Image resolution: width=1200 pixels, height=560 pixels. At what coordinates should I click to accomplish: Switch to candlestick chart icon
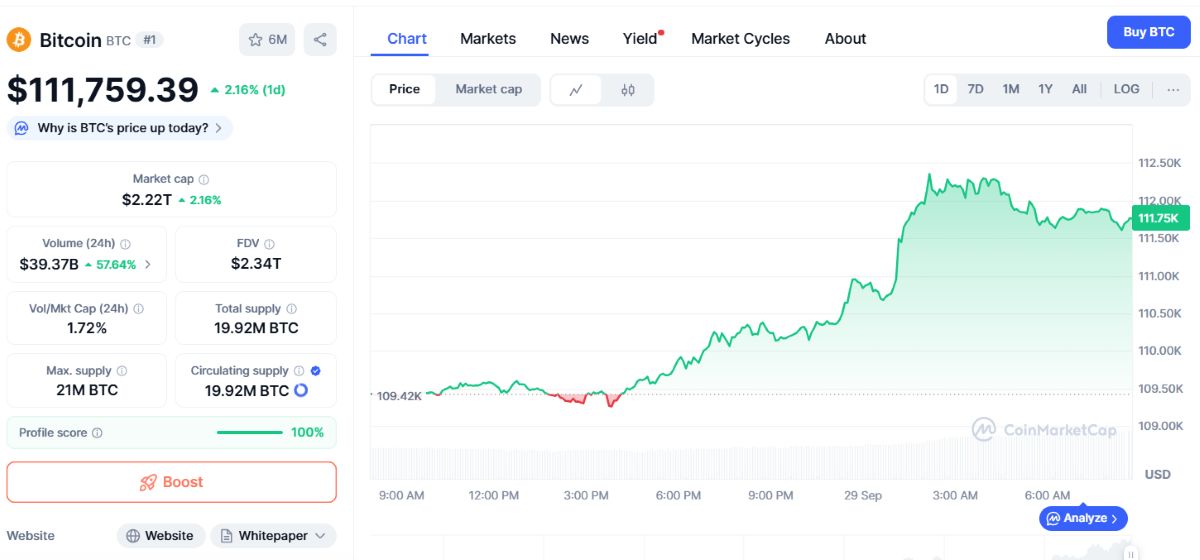(628, 90)
